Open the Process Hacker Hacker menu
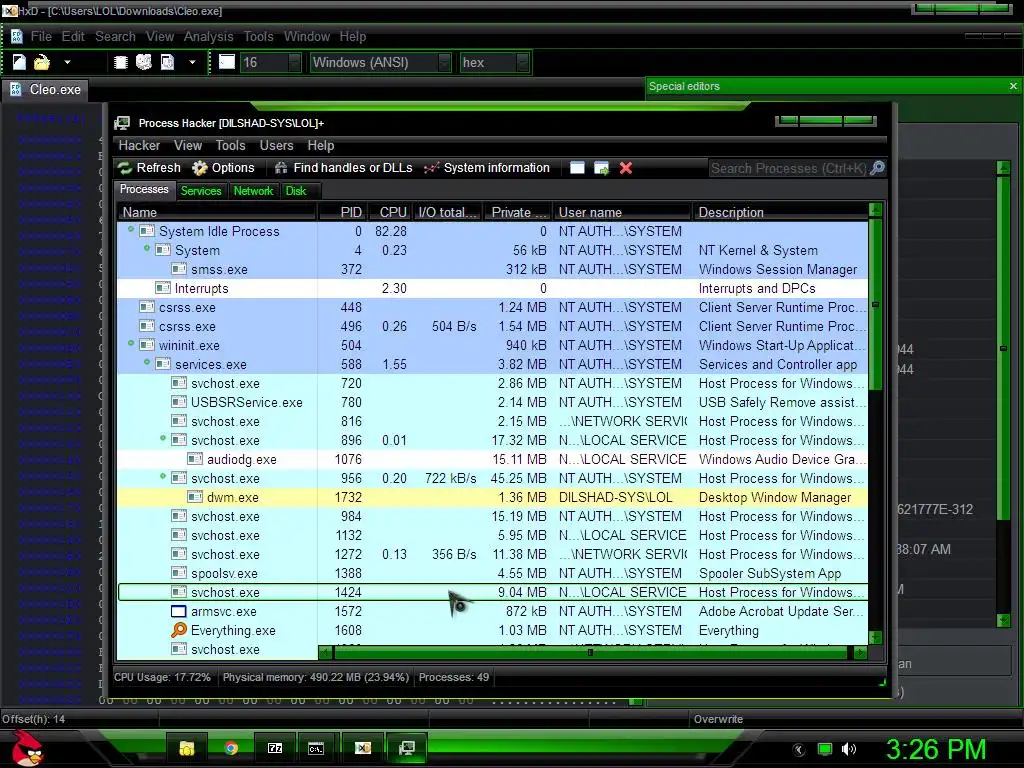The height and width of the screenshot is (768, 1024). coord(139,146)
